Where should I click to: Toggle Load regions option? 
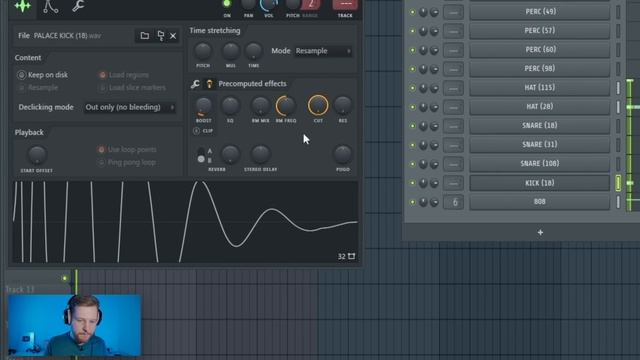tap(102, 75)
